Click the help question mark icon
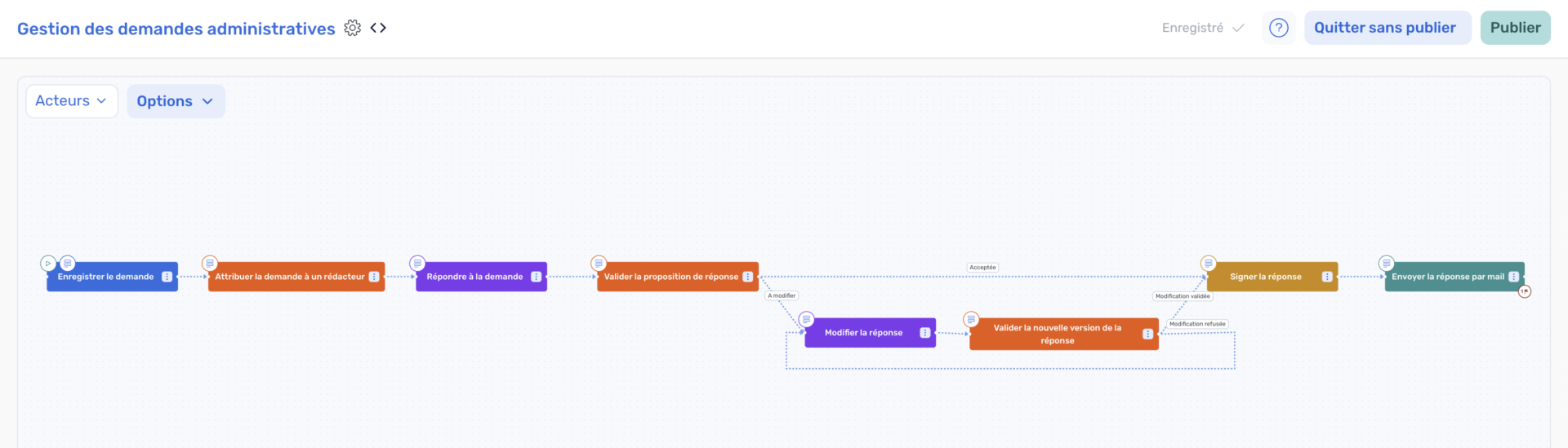 point(1278,28)
